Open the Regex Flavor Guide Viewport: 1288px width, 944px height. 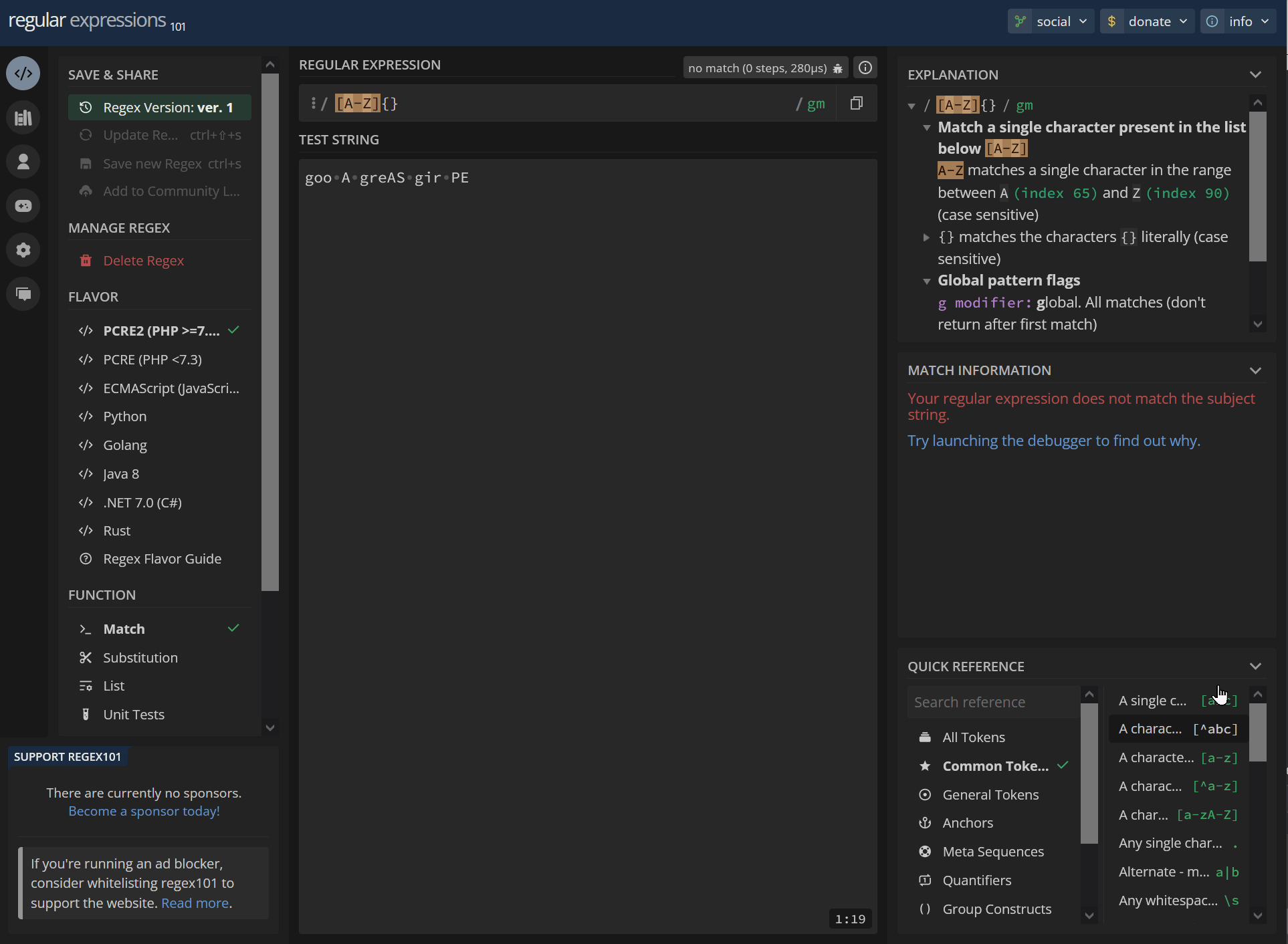(x=159, y=559)
